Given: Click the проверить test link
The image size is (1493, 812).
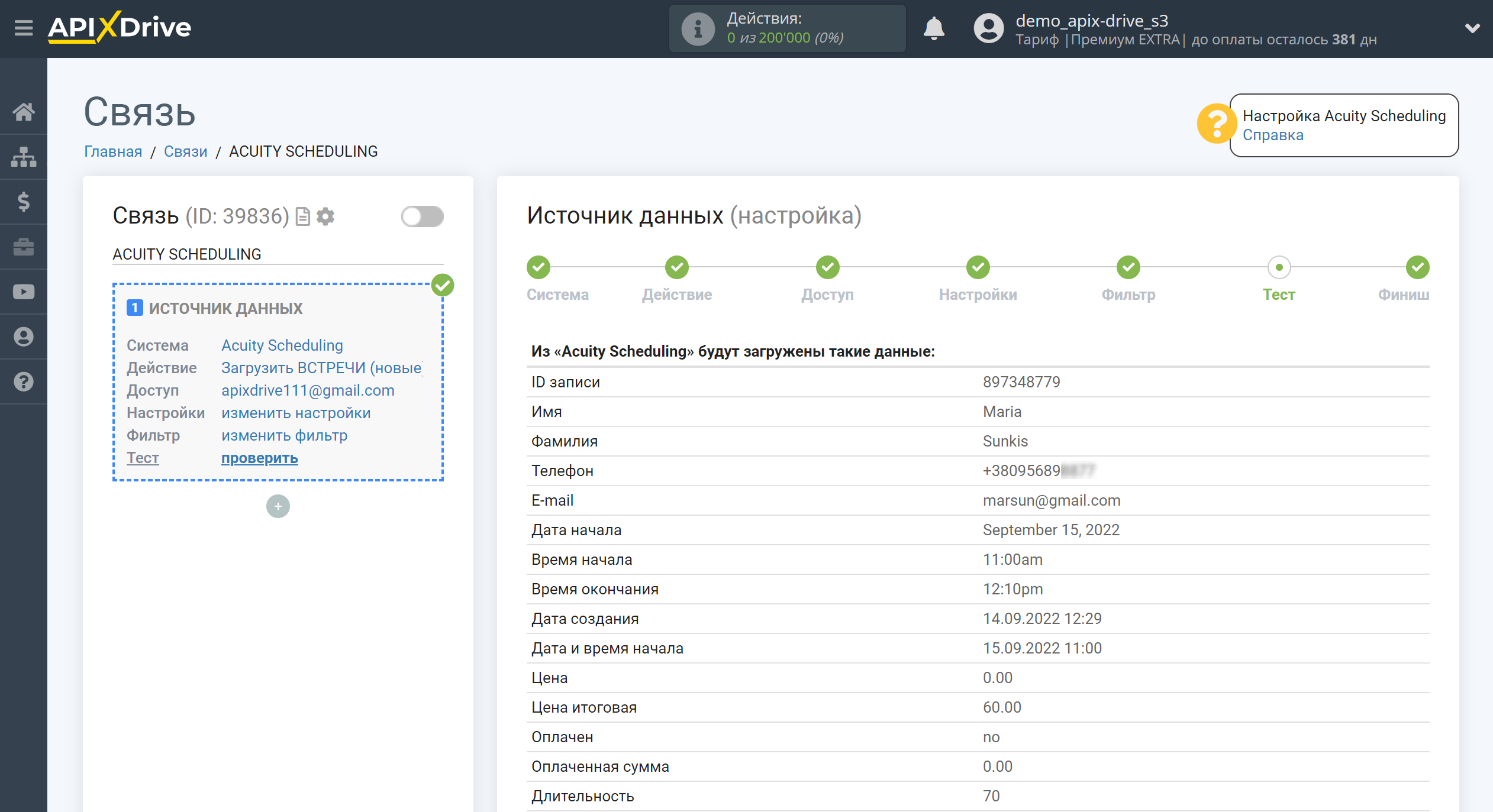Looking at the screenshot, I should click(260, 458).
